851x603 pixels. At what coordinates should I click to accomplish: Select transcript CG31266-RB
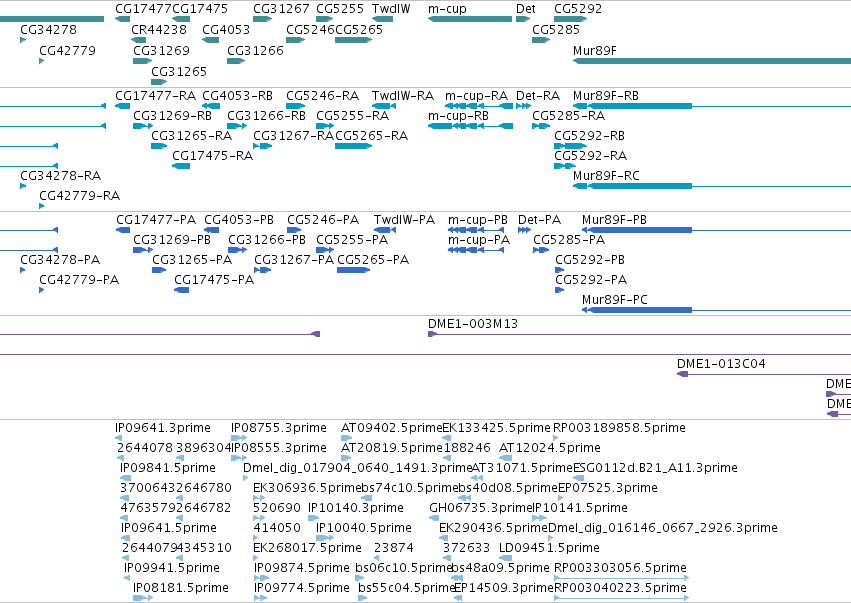[266, 116]
